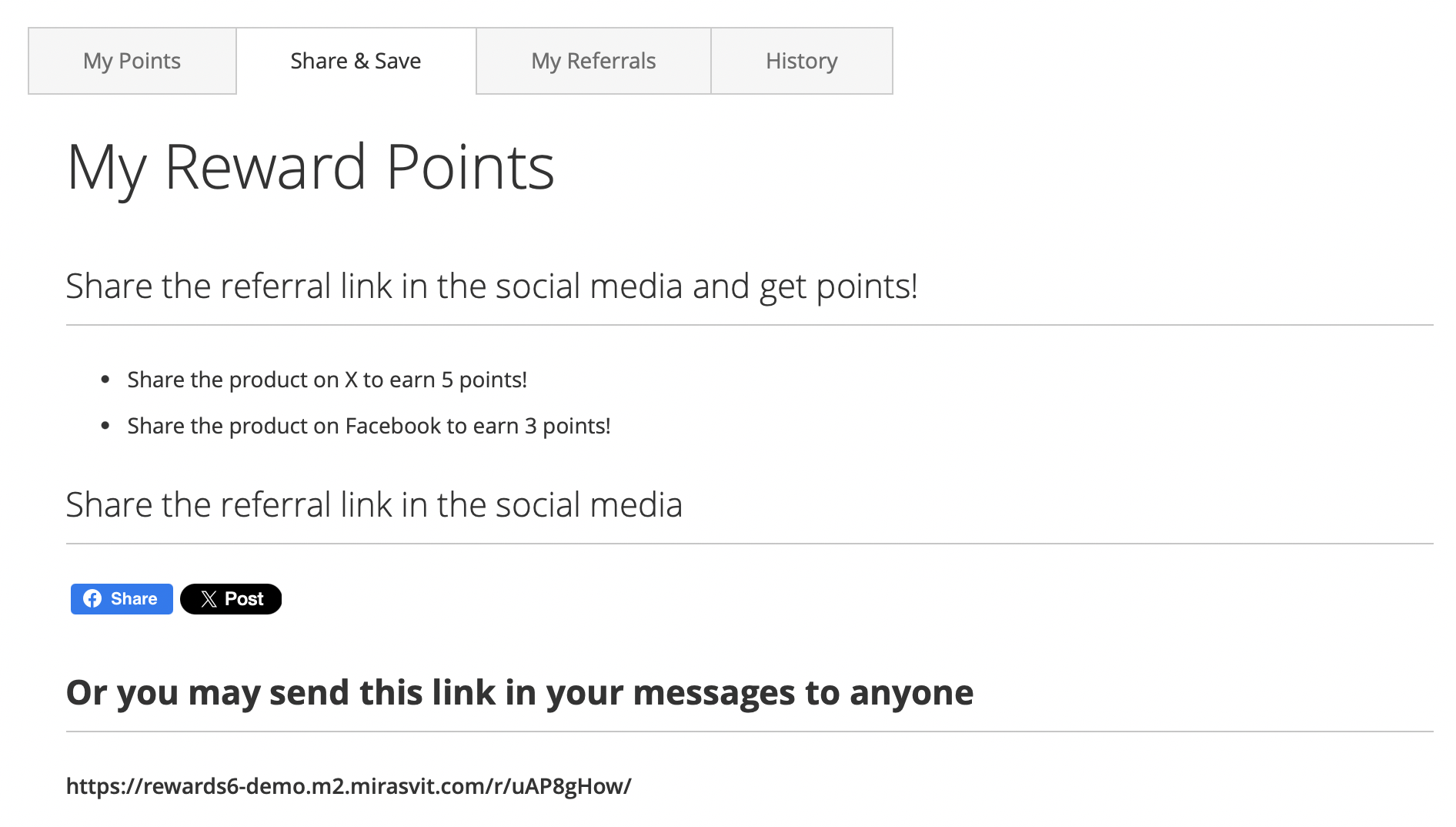Image resolution: width=1456 pixels, height=827 pixels.
Task: Click the black X social media symbol
Action: 207,598
